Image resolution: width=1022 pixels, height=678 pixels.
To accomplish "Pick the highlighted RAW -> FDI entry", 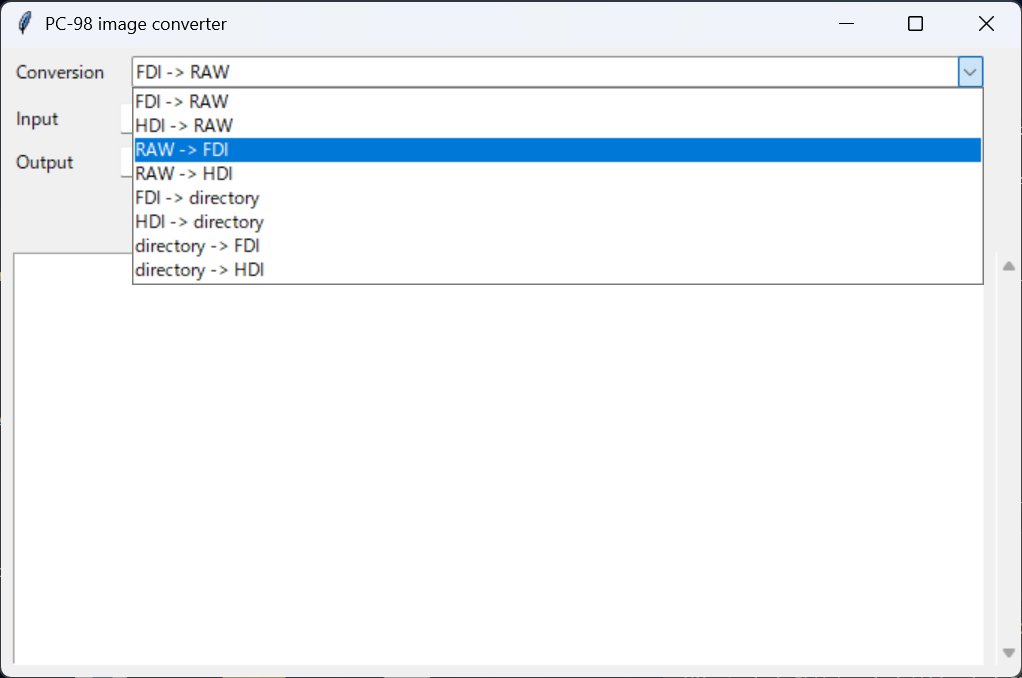I will point(557,150).
